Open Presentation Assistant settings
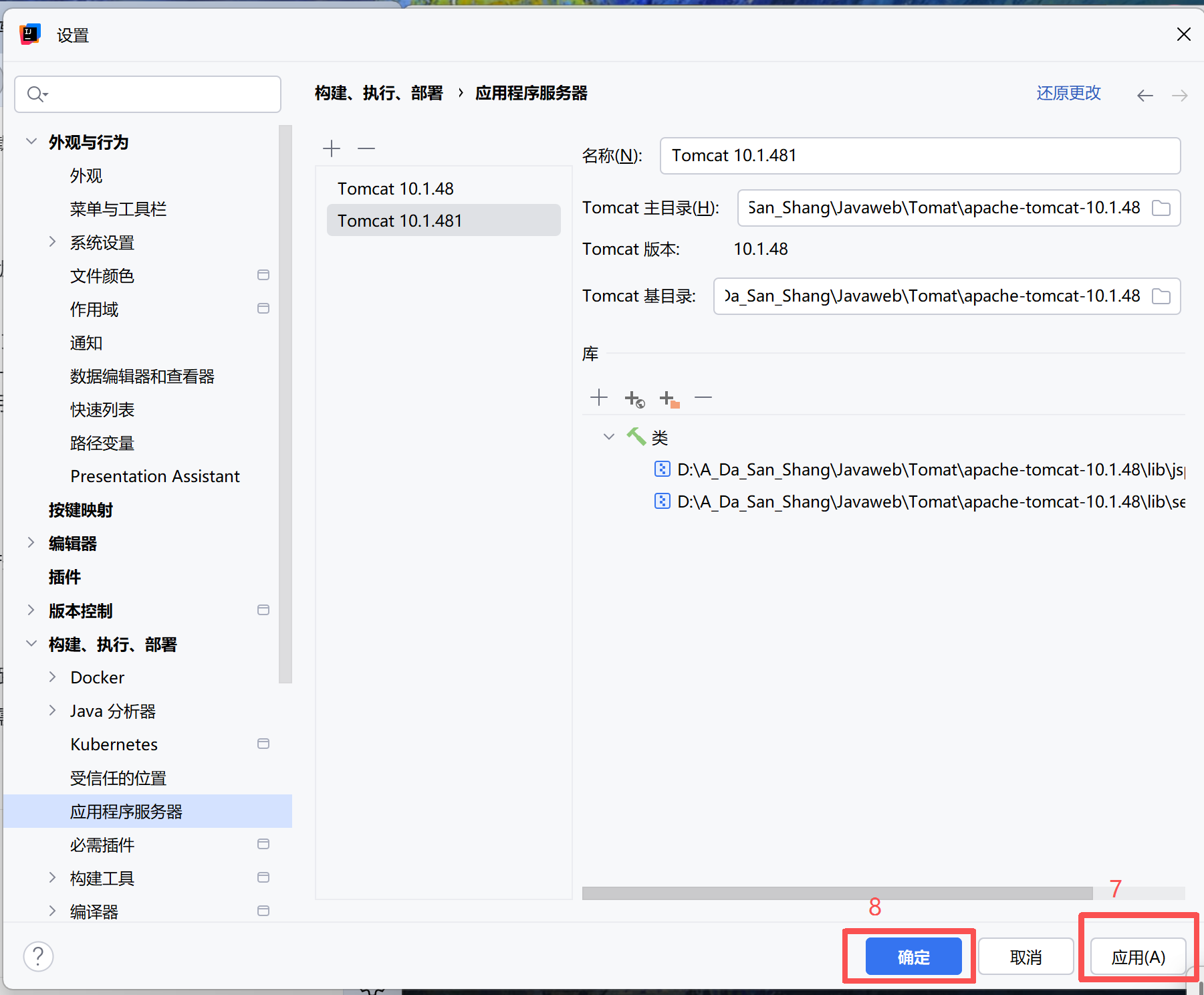Viewport: 1204px width, 995px height. click(155, 476)
